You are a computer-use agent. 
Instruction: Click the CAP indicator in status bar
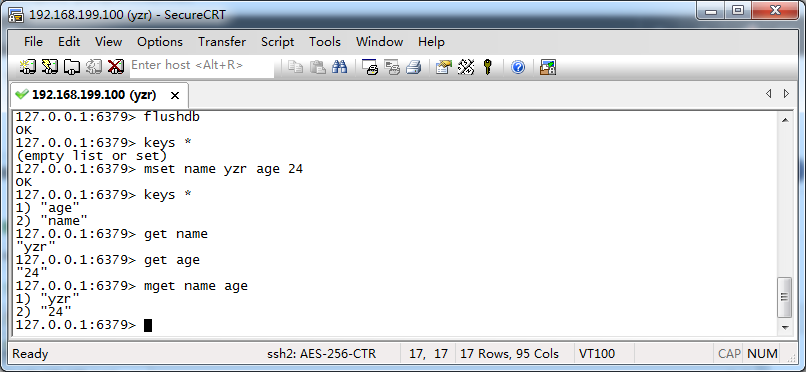click(729, 354)
